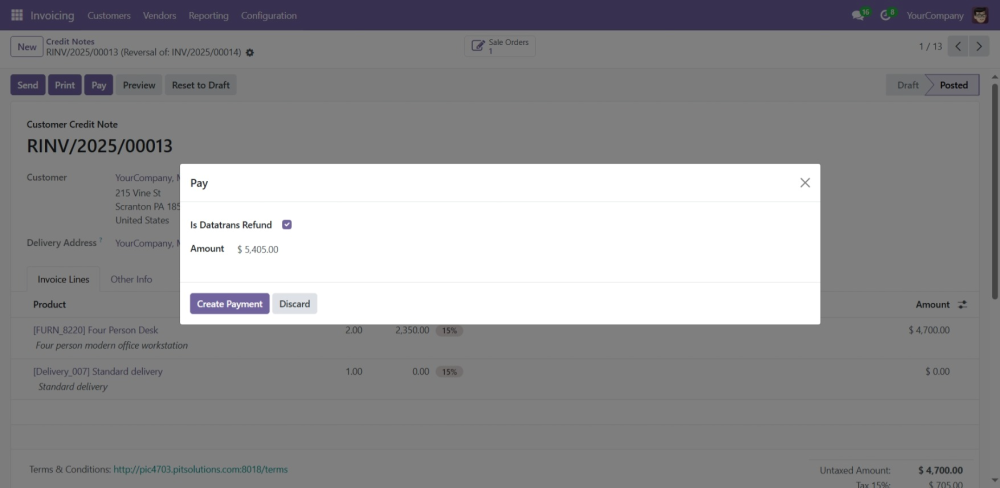Open the messages chat icon

pos(858,15)
